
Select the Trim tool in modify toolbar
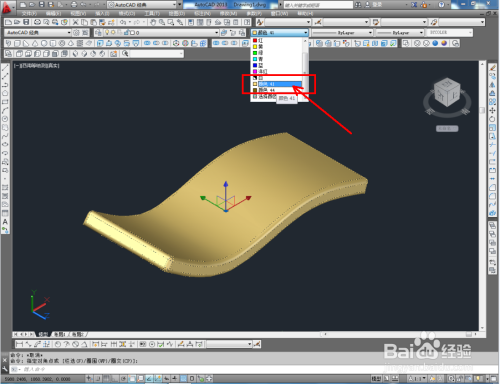click(492, 145)
